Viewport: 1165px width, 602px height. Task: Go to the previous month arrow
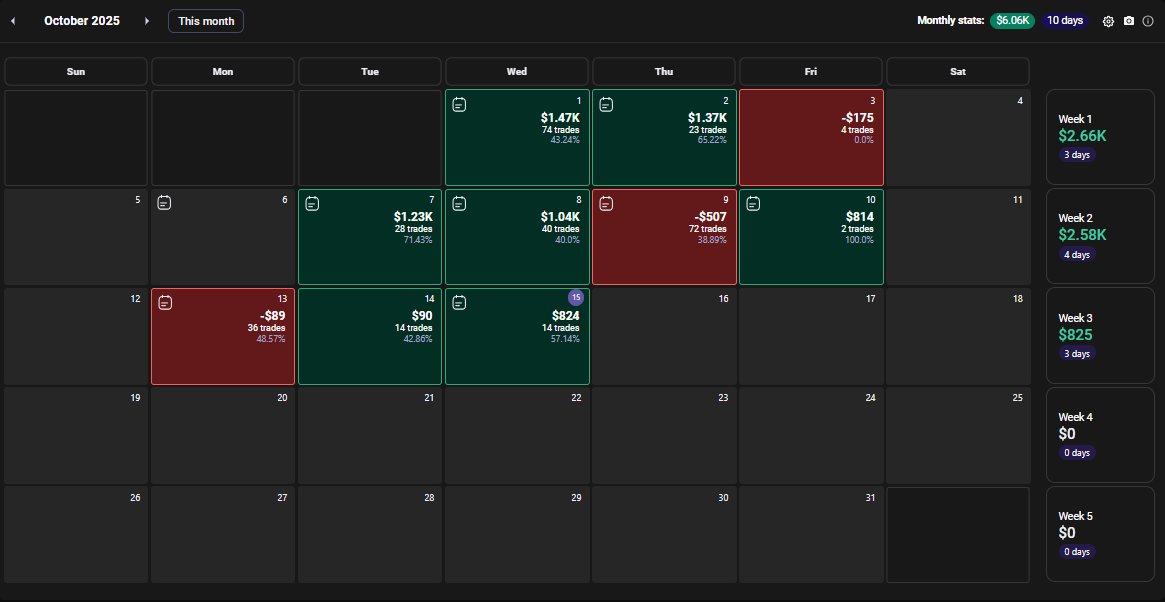pos(13,21)
